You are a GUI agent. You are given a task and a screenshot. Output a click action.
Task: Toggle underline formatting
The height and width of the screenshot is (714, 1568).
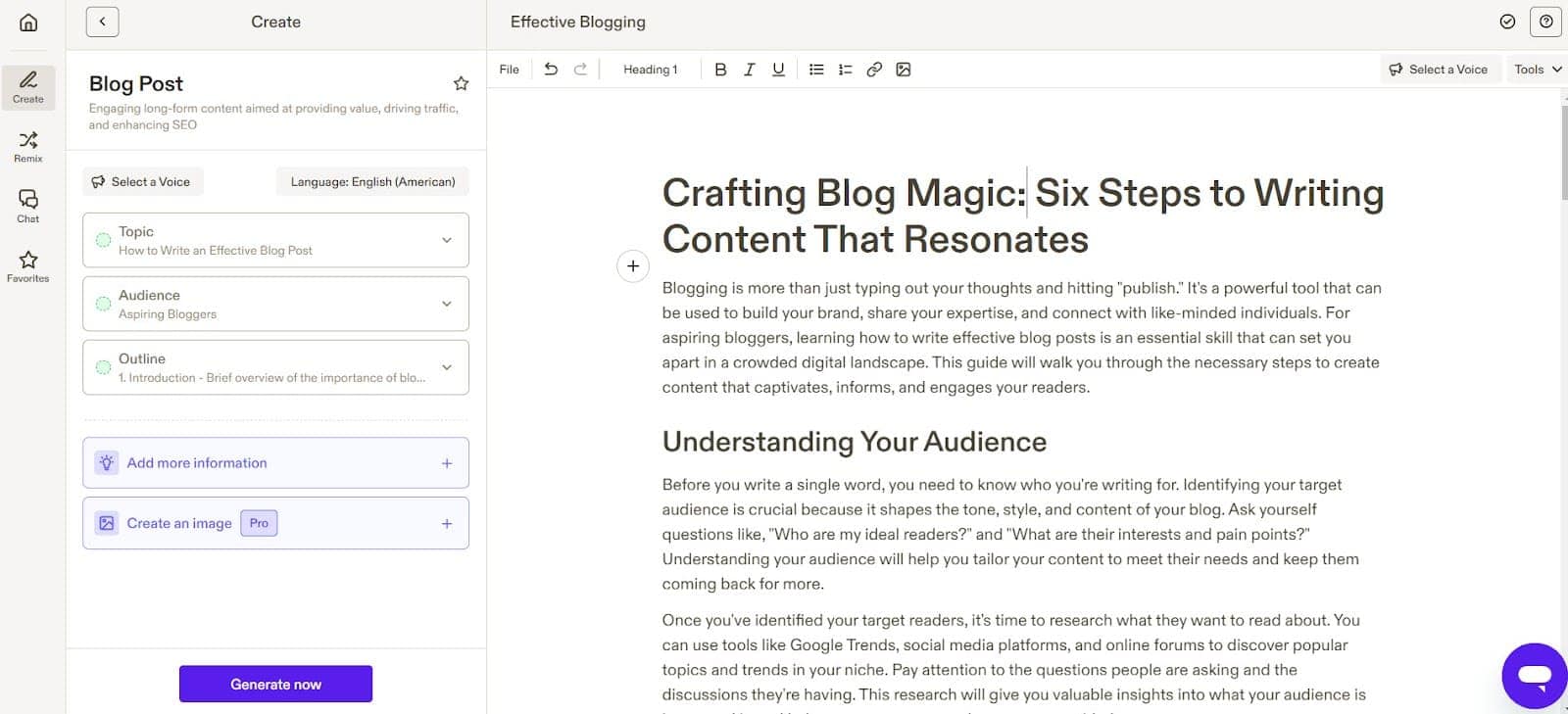(778, 70)
